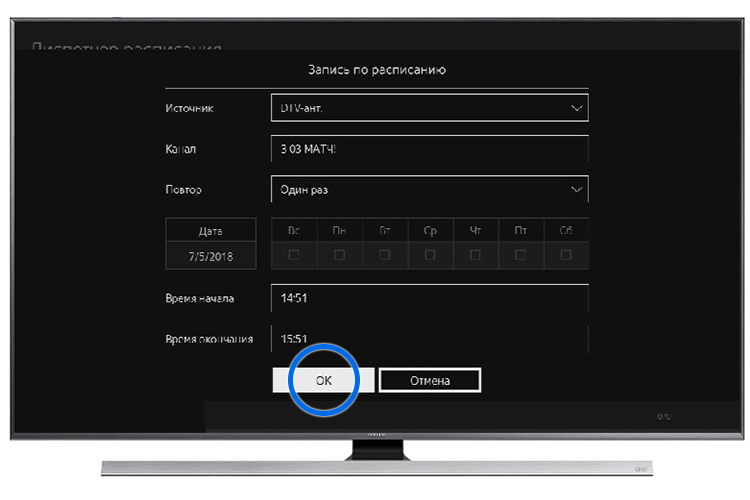Open the DTV-ант. source dropdown
The width and height of the screenshot is (750, 500).
pos(428,107)
